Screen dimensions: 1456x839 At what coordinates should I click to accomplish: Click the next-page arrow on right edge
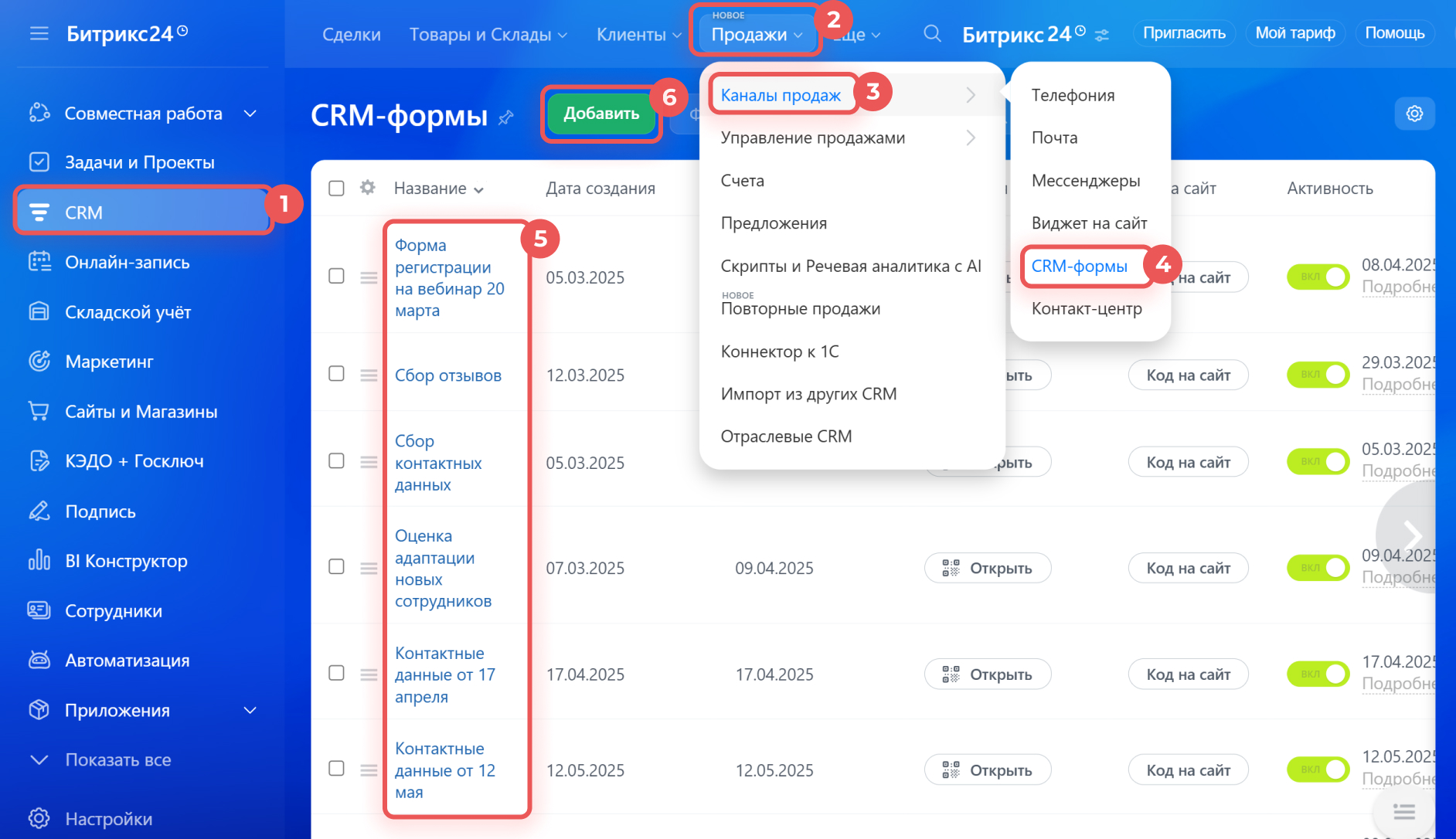(1413, 535)
